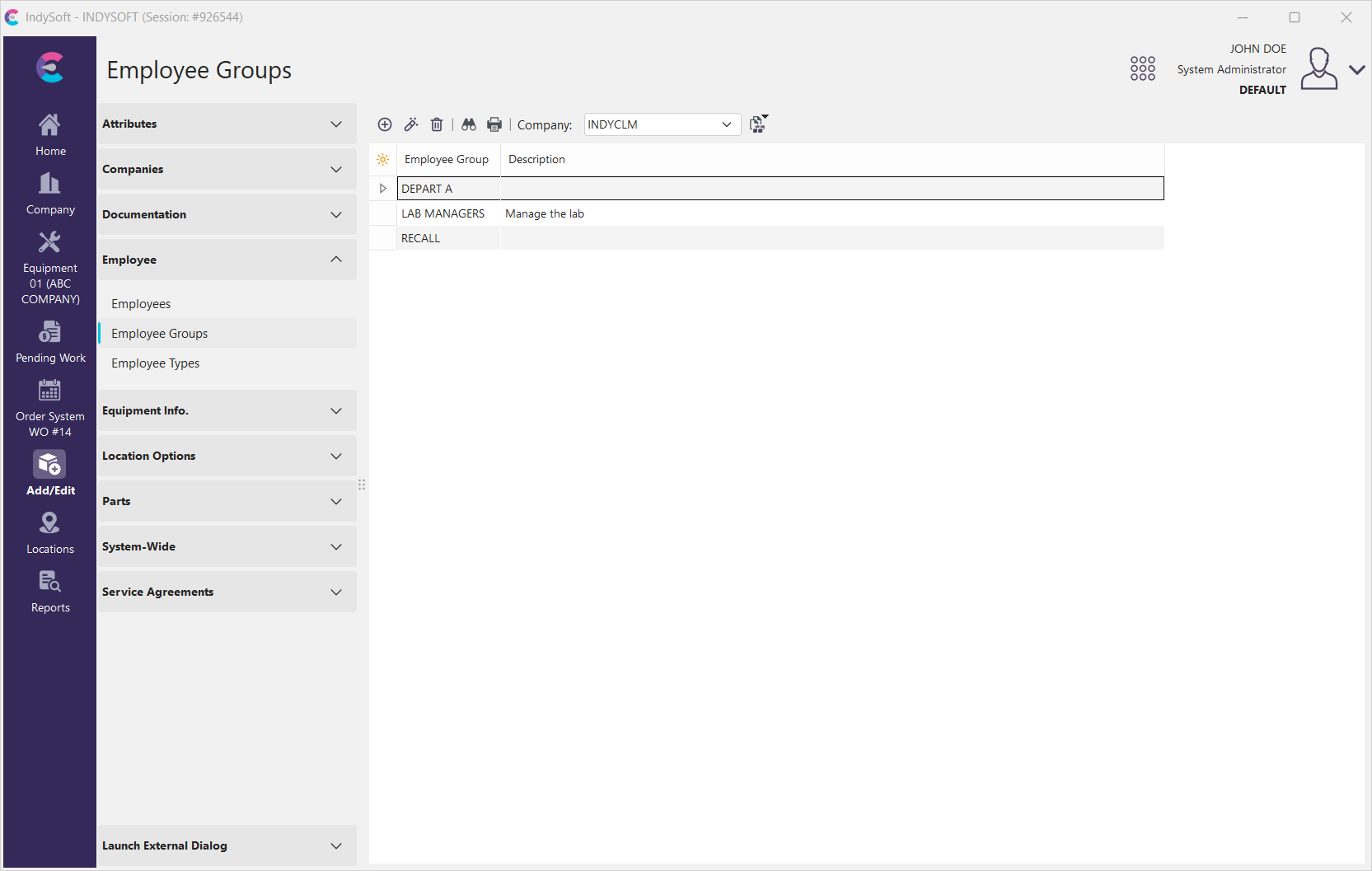Open the Pending Work sidebar icon
This screenshot has height=871, width=1372.
point(50,342)
